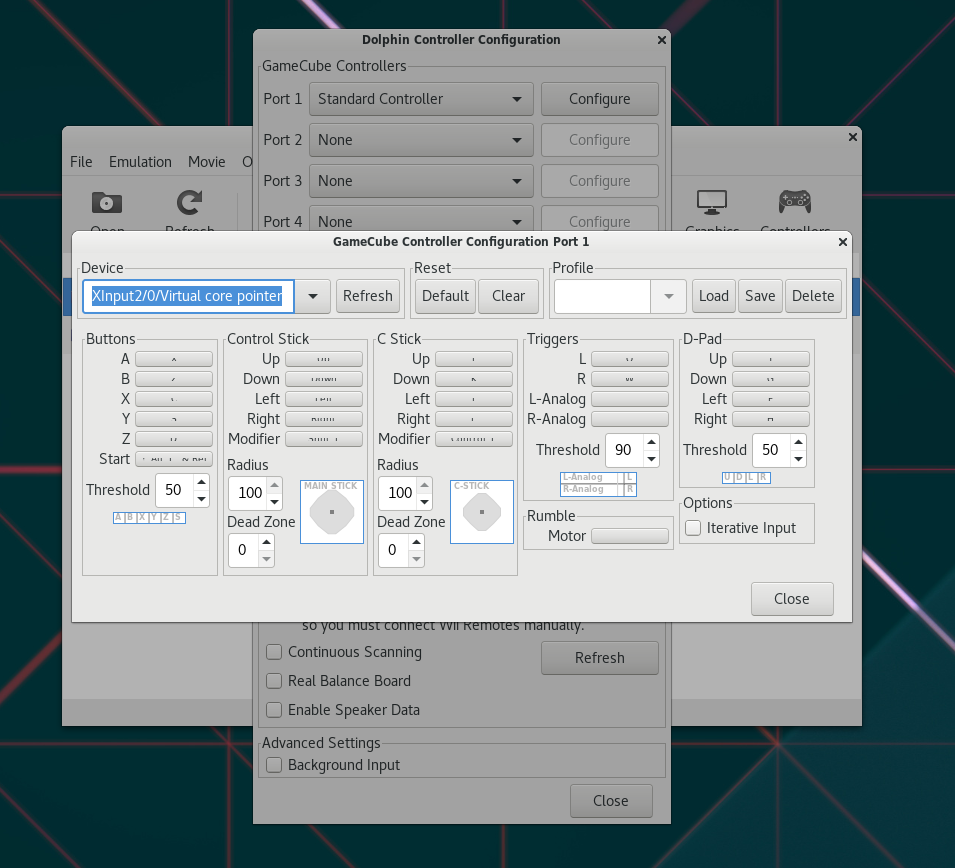Enable the Background Input checkbox

point(274,765)
